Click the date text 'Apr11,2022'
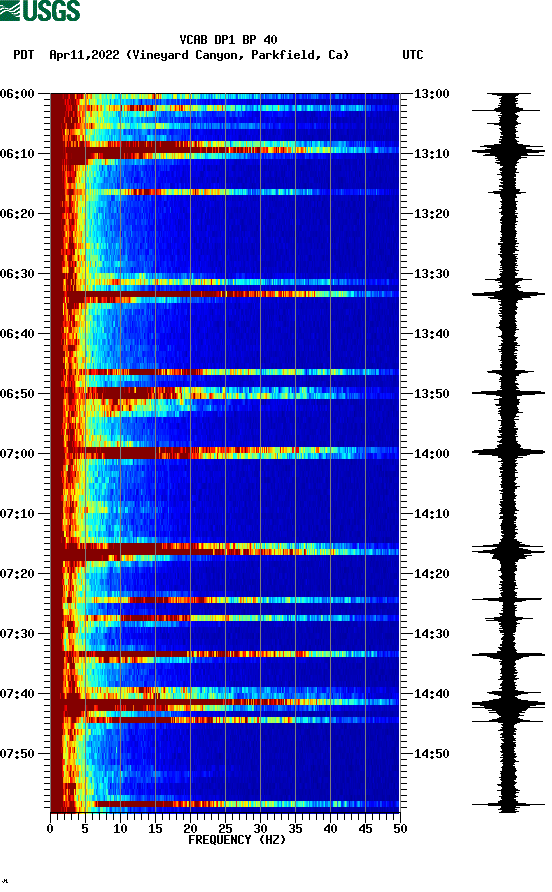This screenshot has height=892, width=552. pos(84,55)
